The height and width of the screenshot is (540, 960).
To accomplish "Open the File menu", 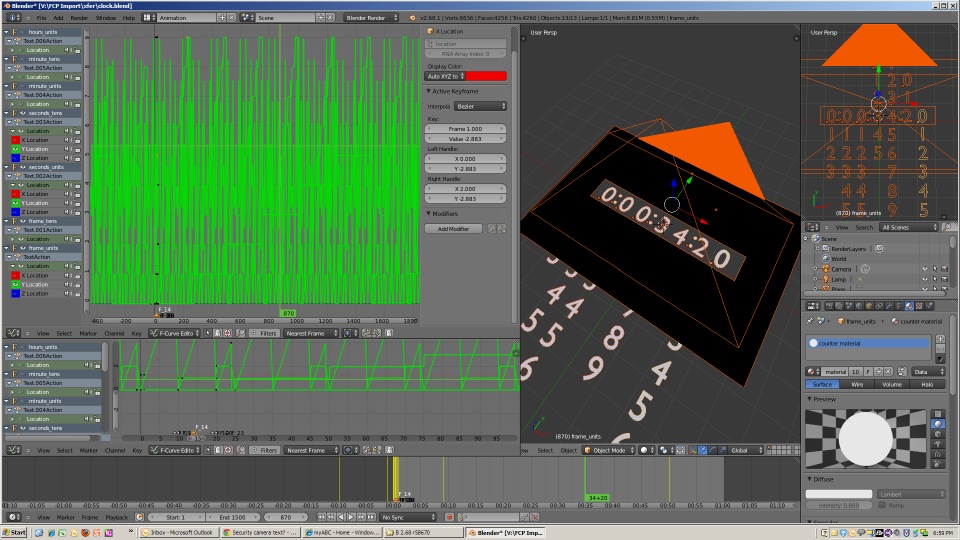I will [x=42, y=18].
